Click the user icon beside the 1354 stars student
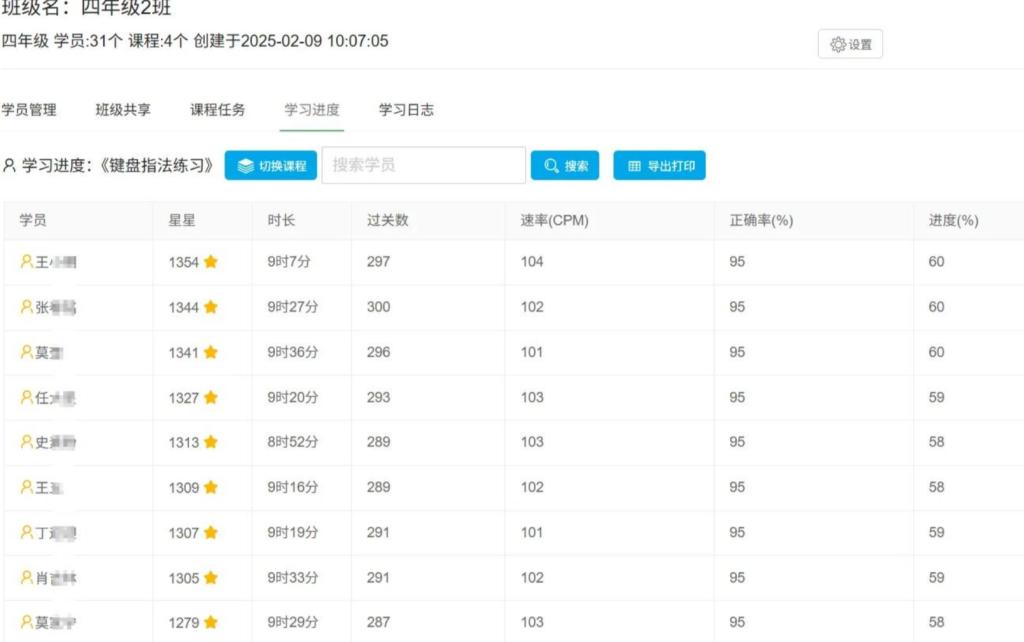The image size is (1024, 642). tap(27, 262)
